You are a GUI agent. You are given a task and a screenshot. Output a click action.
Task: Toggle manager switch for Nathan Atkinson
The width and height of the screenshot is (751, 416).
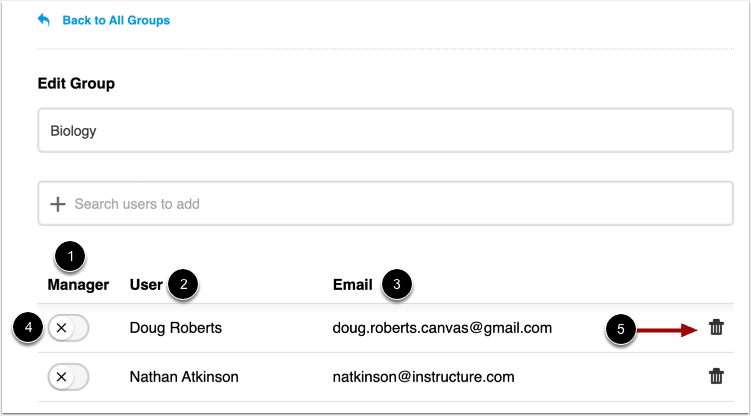tap(68, 377)
